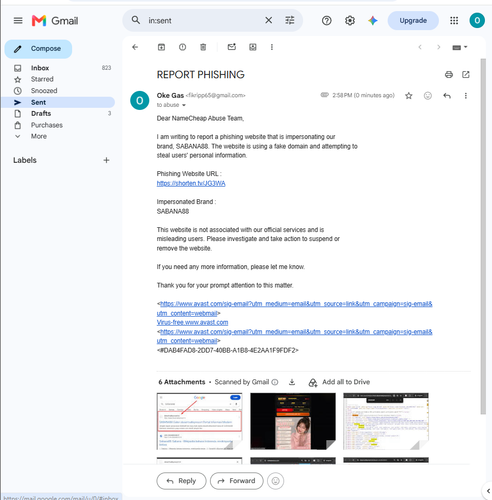Open the Google apps grid
Viewport: 492px width, 500px height.
pos(454,21)
